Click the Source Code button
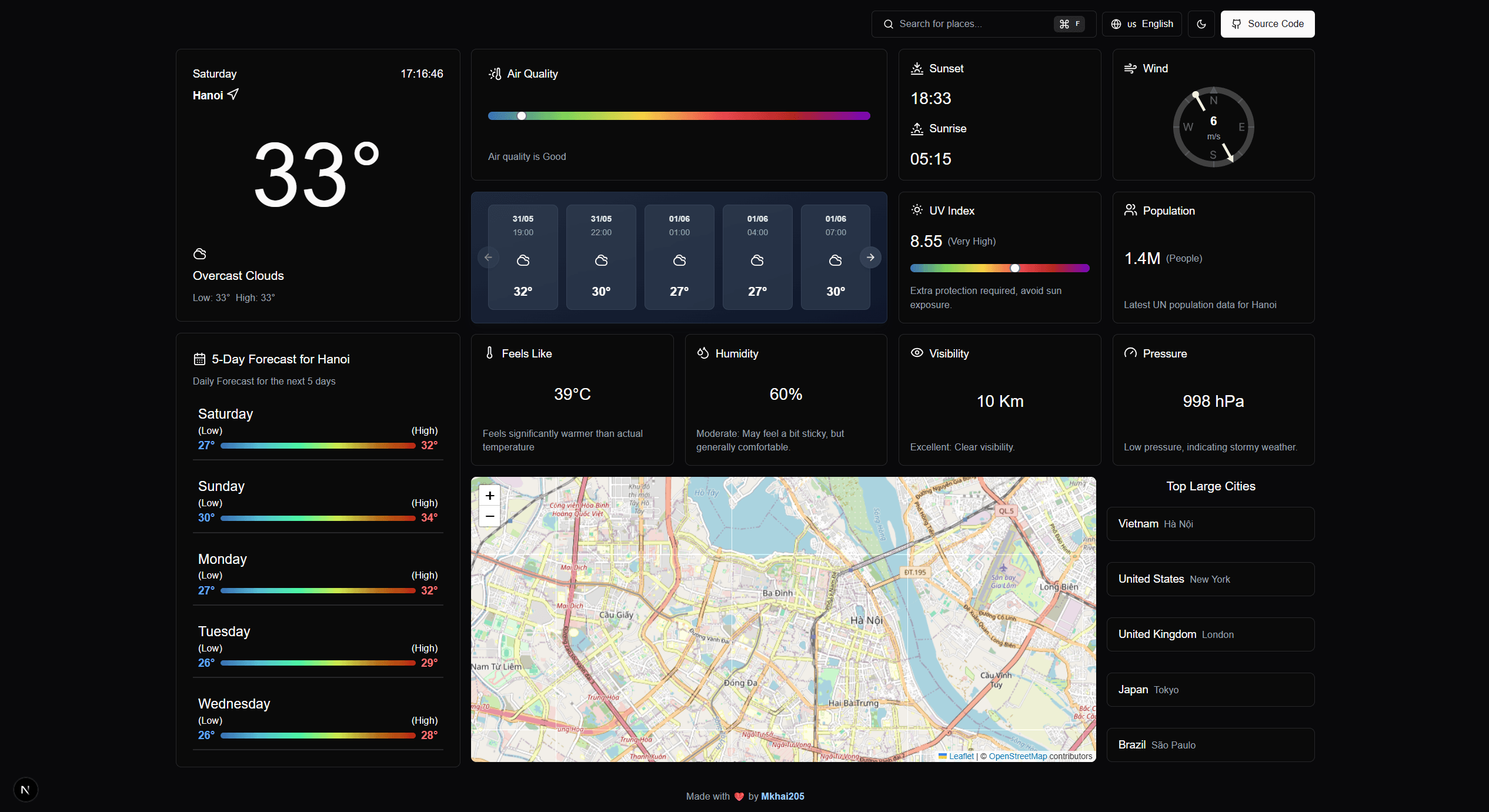This screenshot has height=812, width=1489. pos(1267,24)
